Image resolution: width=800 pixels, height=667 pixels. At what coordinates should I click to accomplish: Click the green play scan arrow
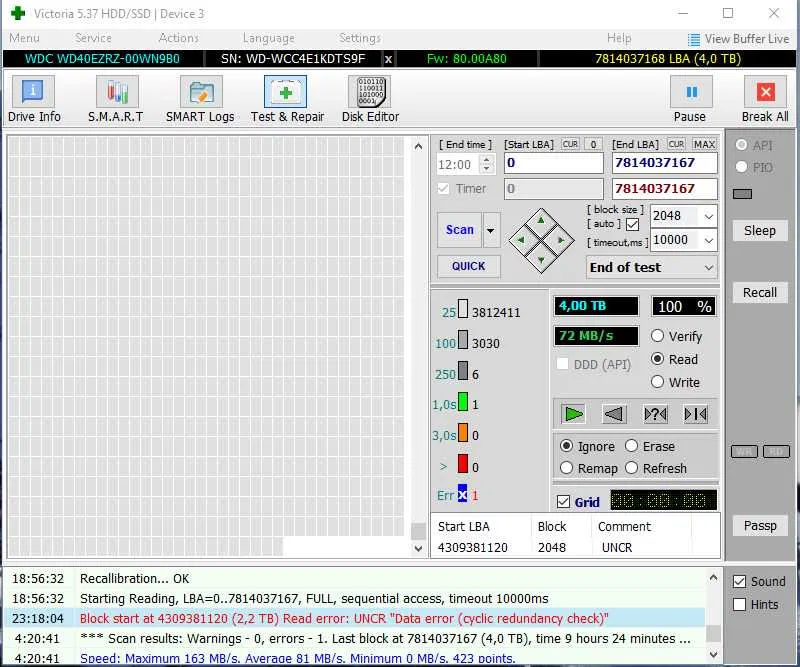pyautogui.click(x=573, y=414)
